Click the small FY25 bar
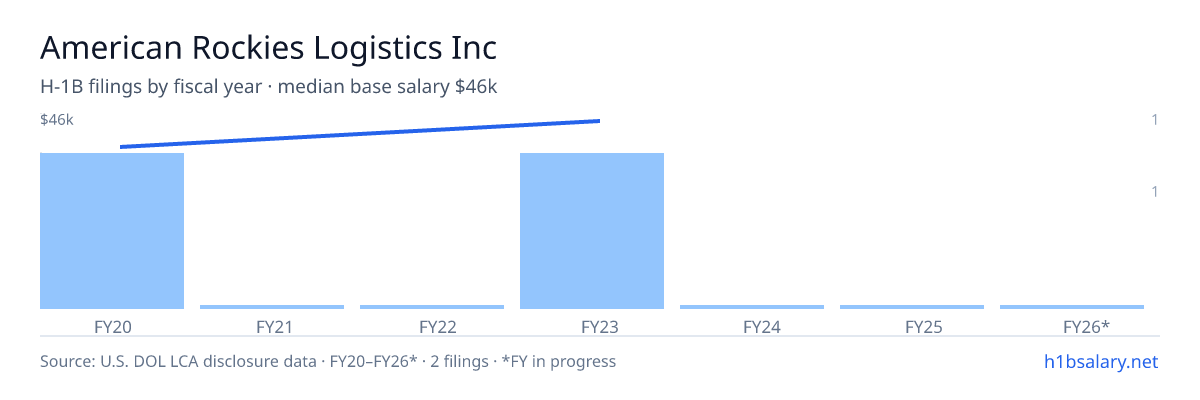The width and height of the screenshot is (1200, 400). tap(912, 307)
